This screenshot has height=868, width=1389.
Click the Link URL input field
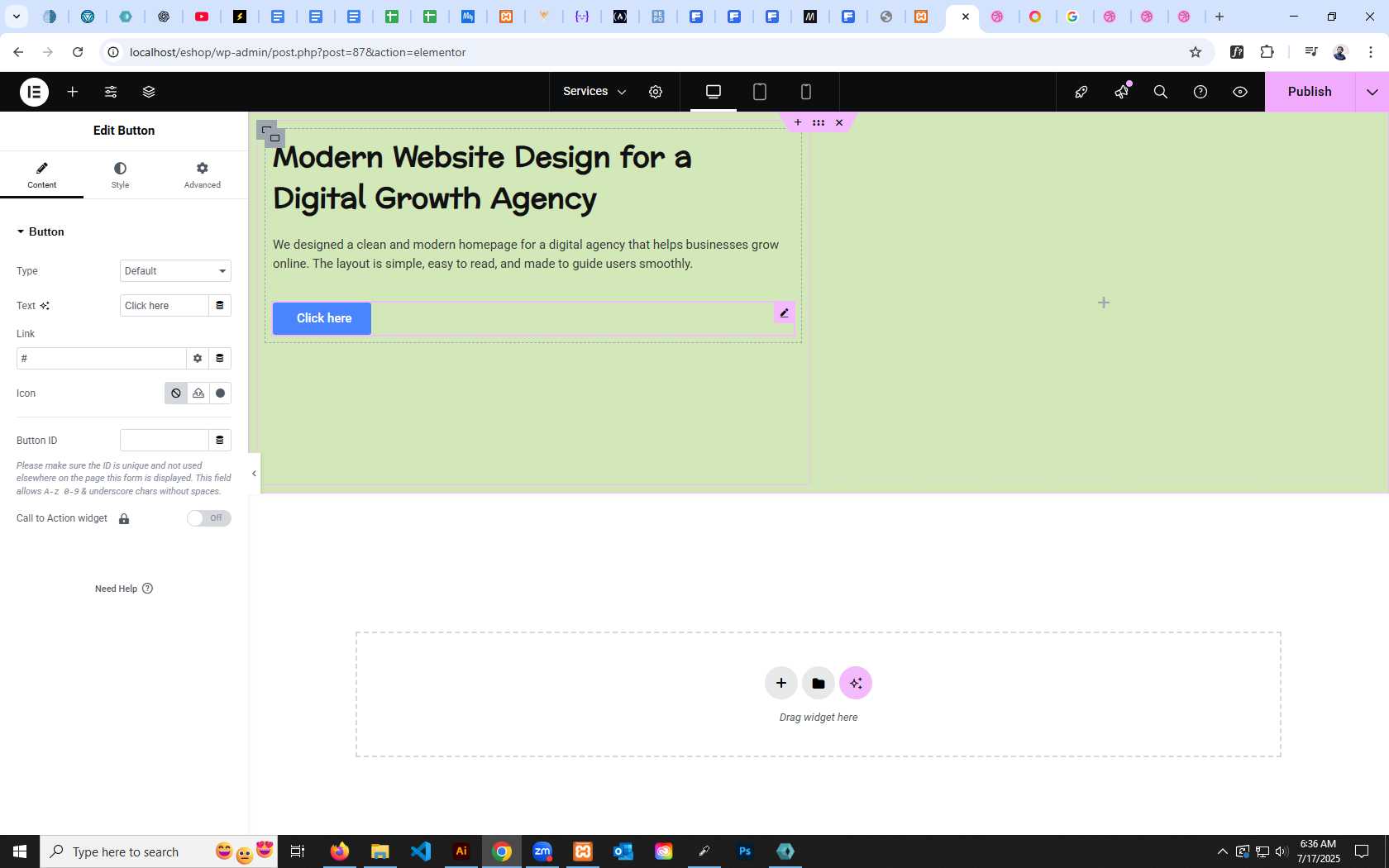(x=101, y=359)
